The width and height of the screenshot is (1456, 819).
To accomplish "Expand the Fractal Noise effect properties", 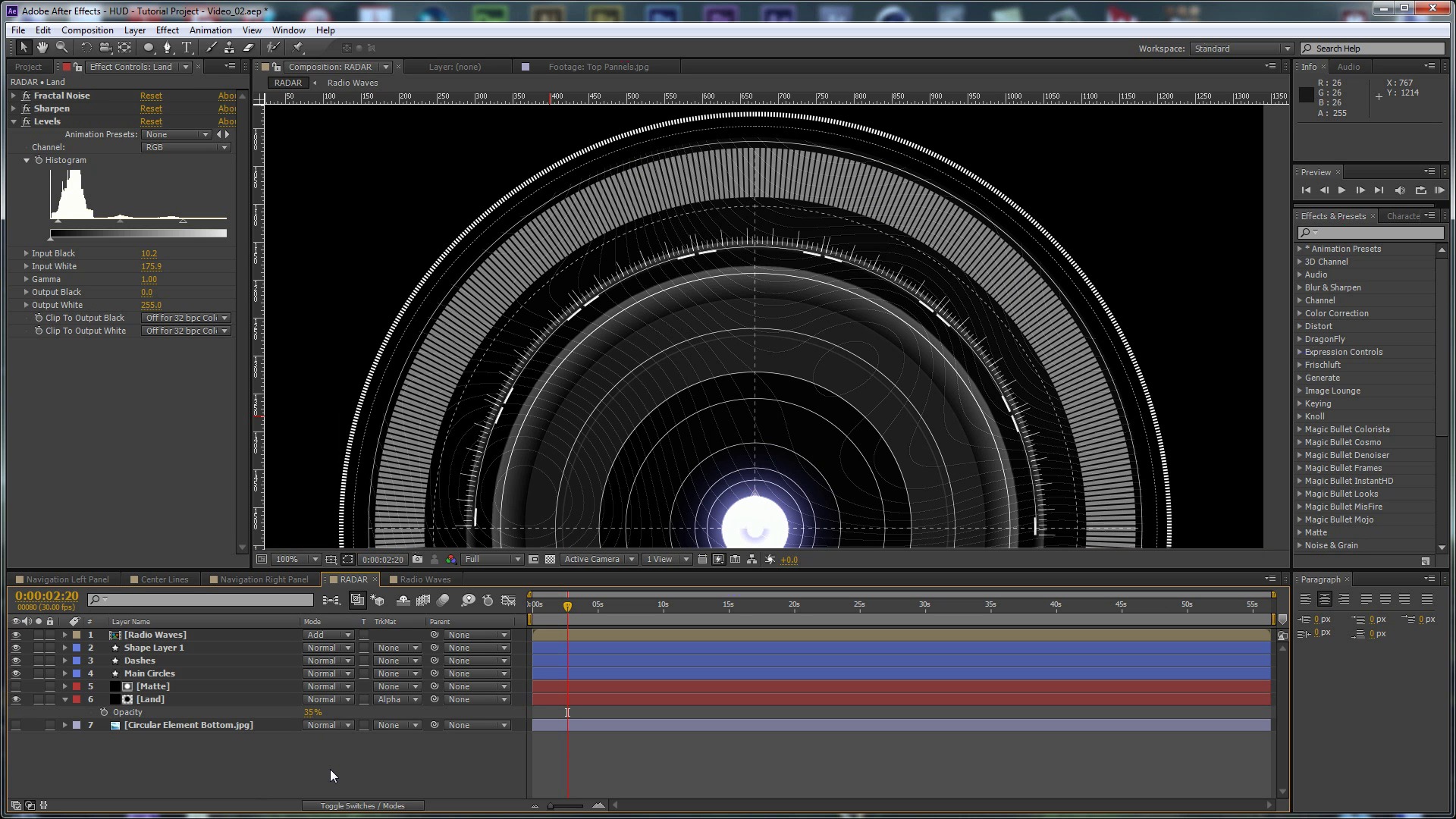I will tap(14, 96).
